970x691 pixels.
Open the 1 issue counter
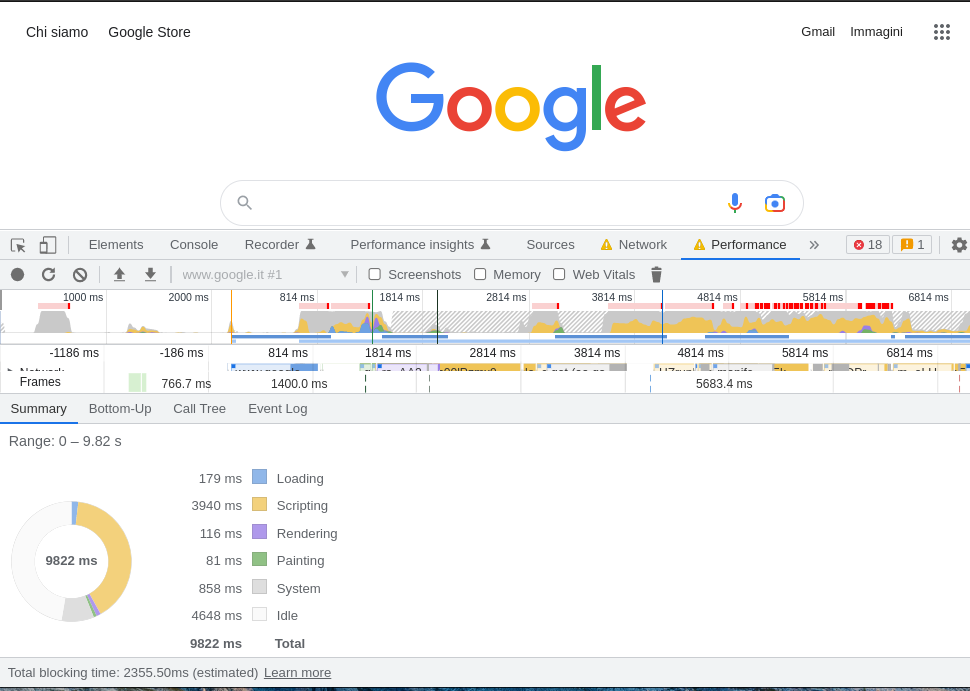(912, 245)
